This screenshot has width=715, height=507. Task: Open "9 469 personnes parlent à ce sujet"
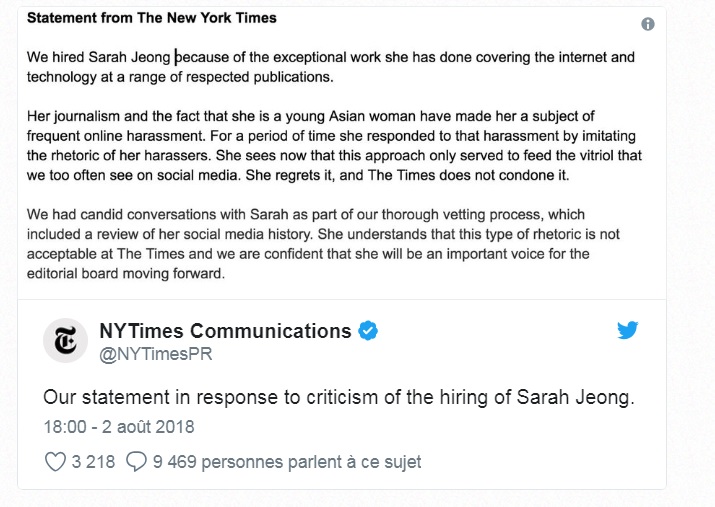tap(286, 462)
